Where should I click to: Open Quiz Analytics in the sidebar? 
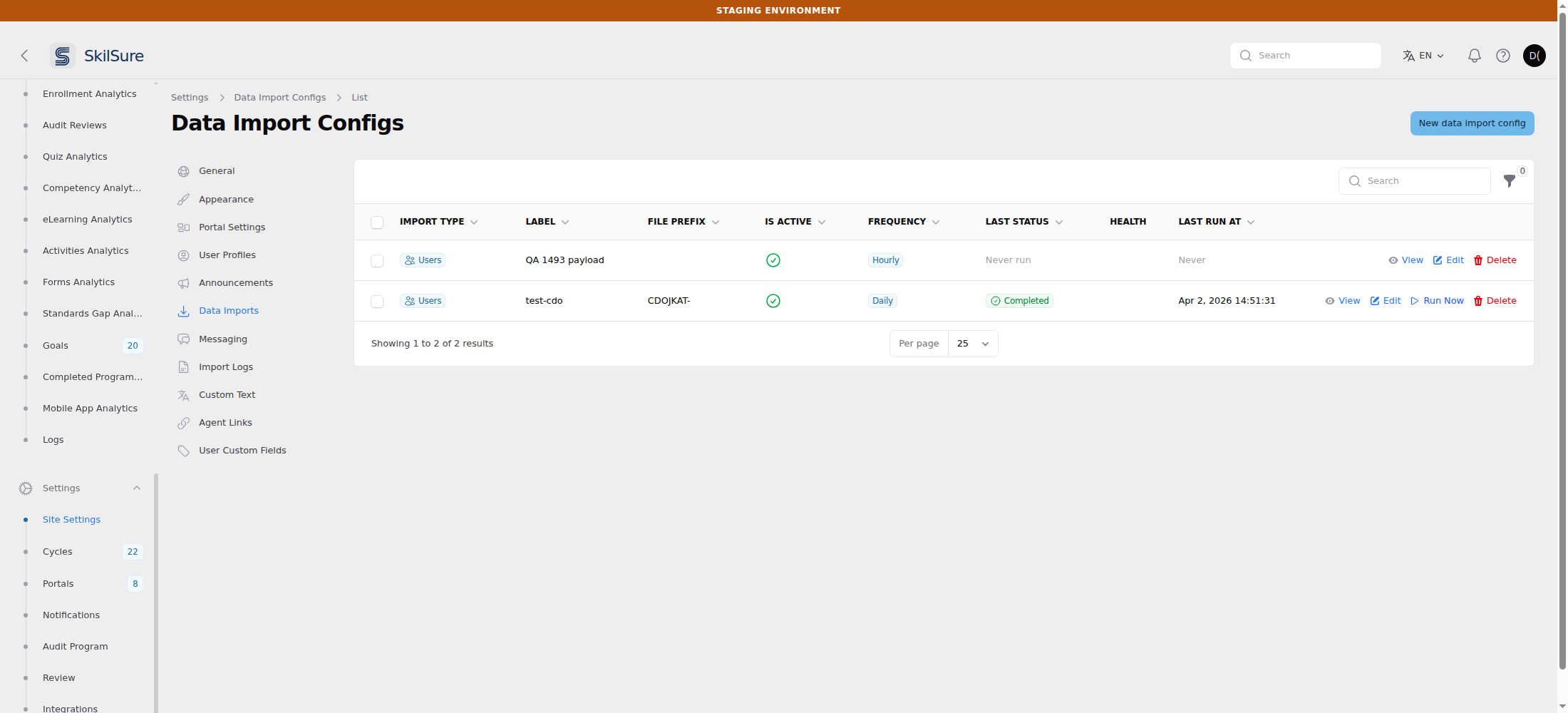pyautogui.click(x=75, y=157)
